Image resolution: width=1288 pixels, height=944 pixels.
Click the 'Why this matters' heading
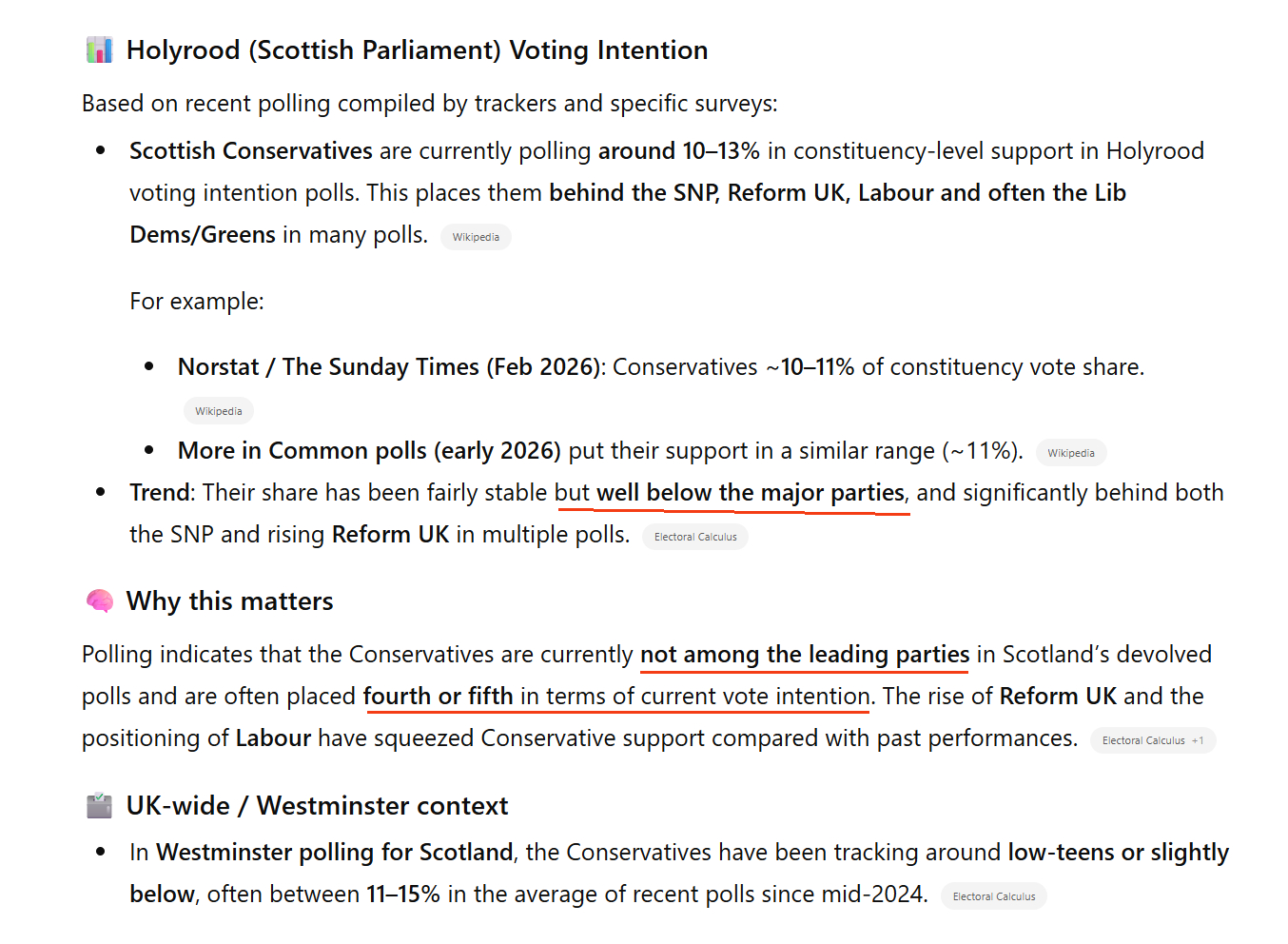(x=229, y=601)
